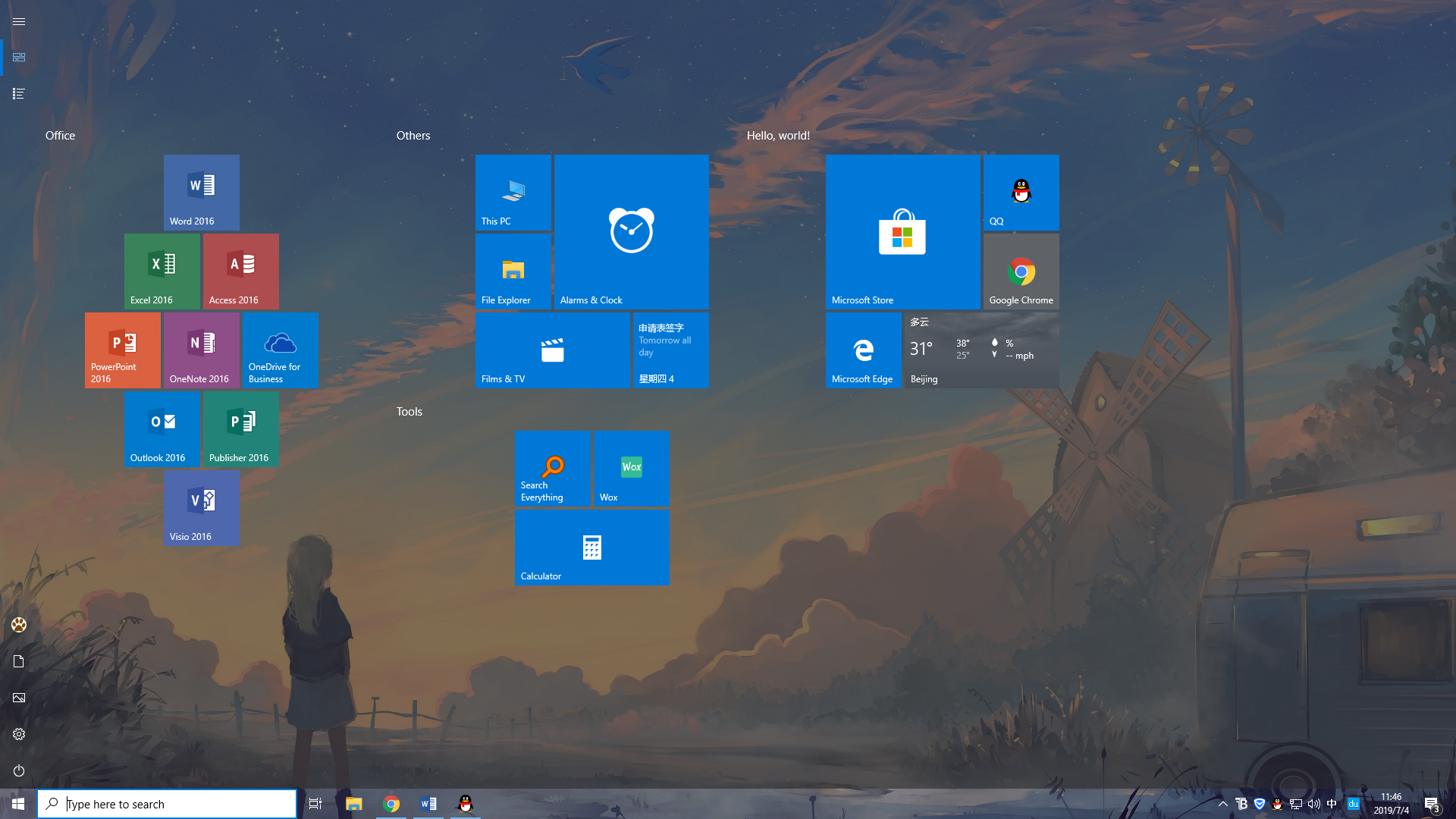Expand the Start hamburger menu
This screenshot has width=1456, height=819.
click(x=19, y=21)
